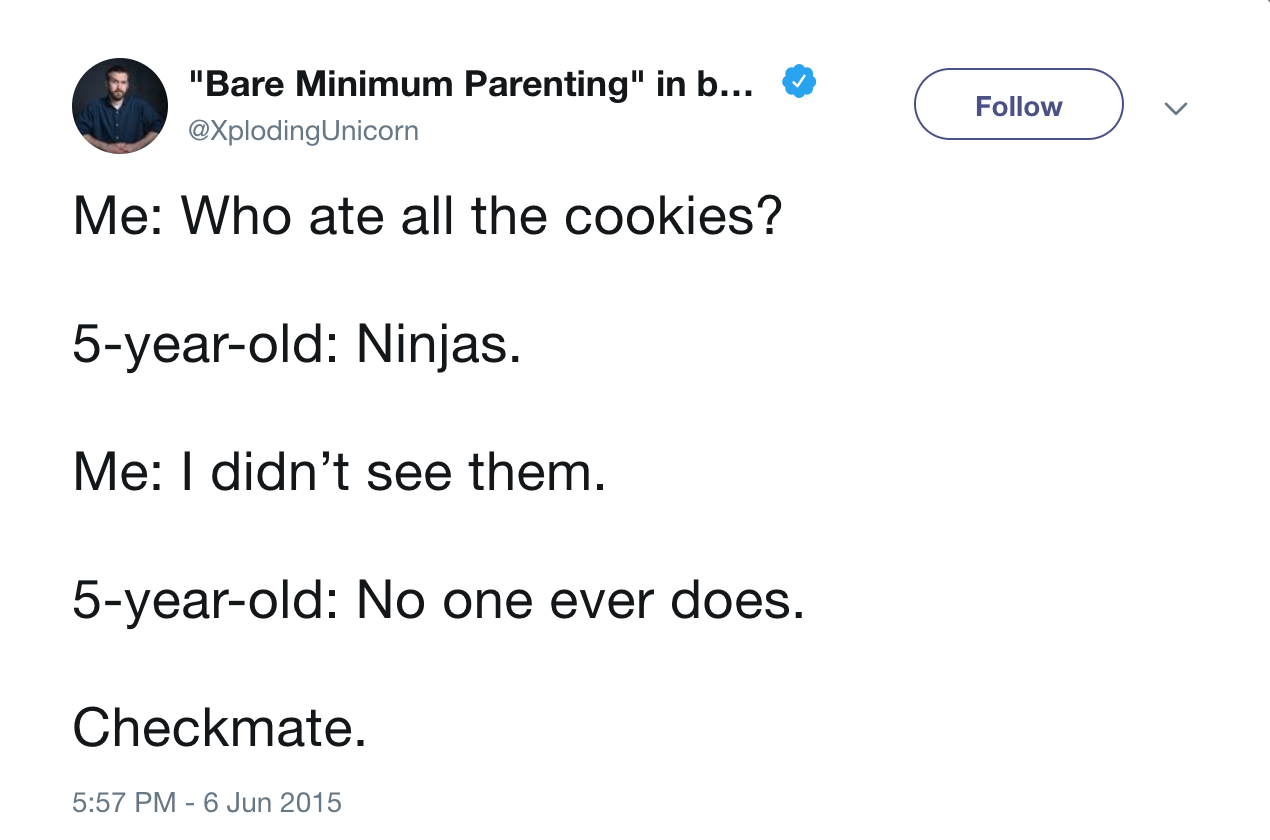The image size is (1270, 840).
Task: Click the verified badge next to username
Action: tap(797, 81)
